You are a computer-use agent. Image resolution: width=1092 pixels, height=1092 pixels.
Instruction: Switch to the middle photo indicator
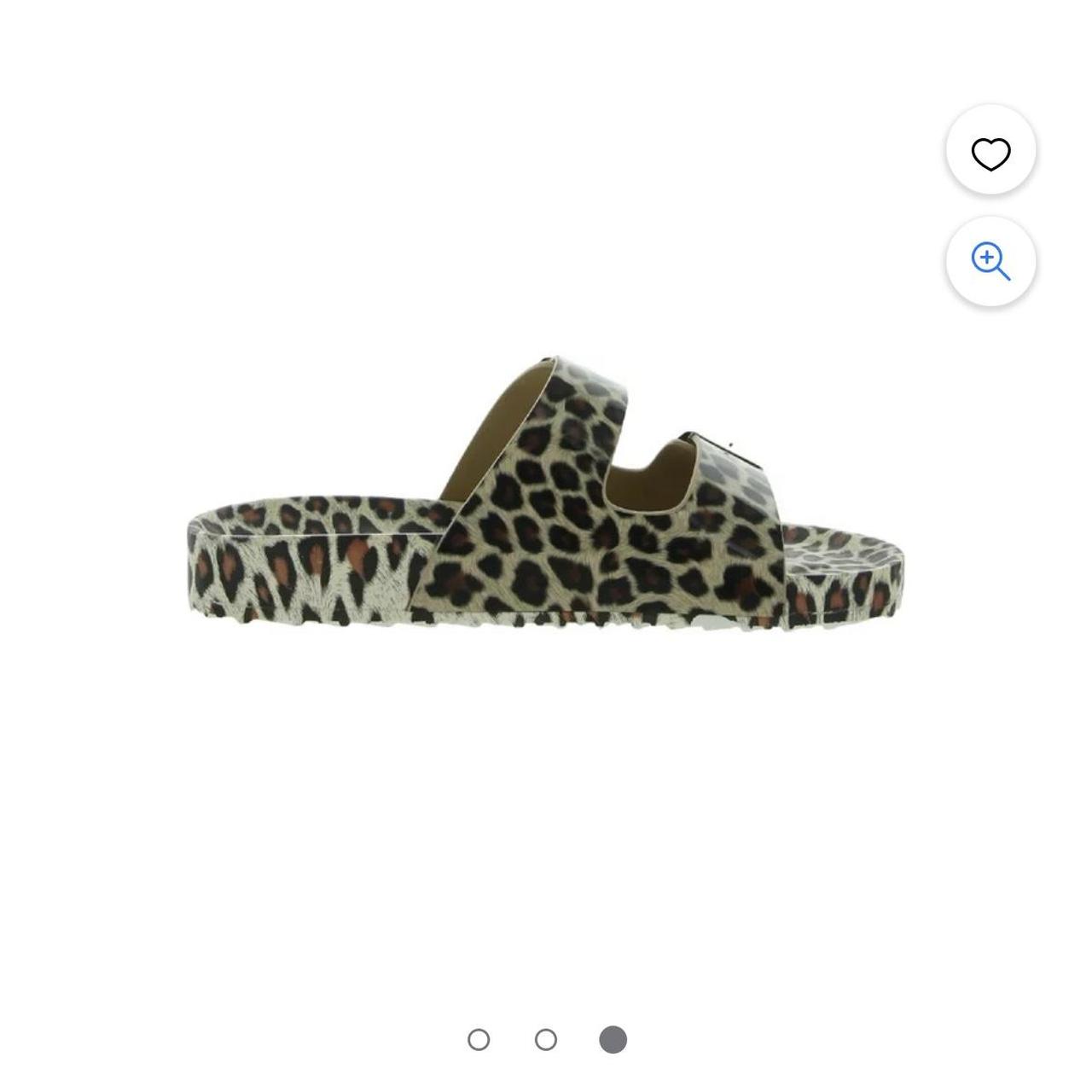[546, 1040]
